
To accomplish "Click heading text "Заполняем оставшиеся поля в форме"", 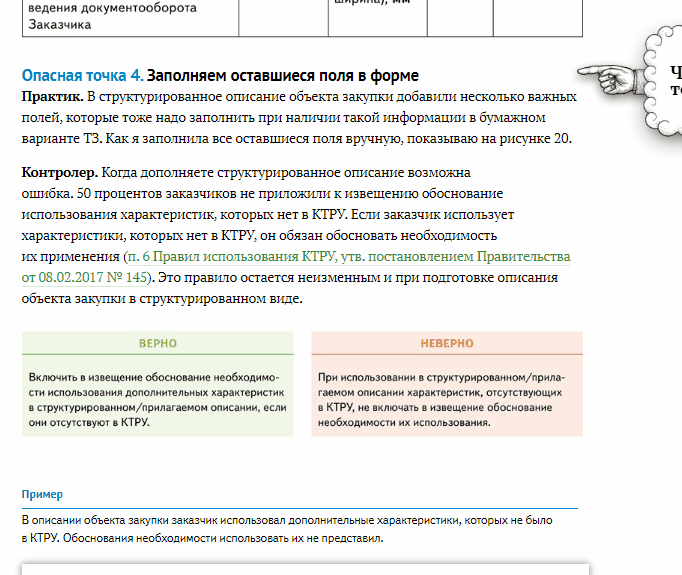I will coord(283,76).
